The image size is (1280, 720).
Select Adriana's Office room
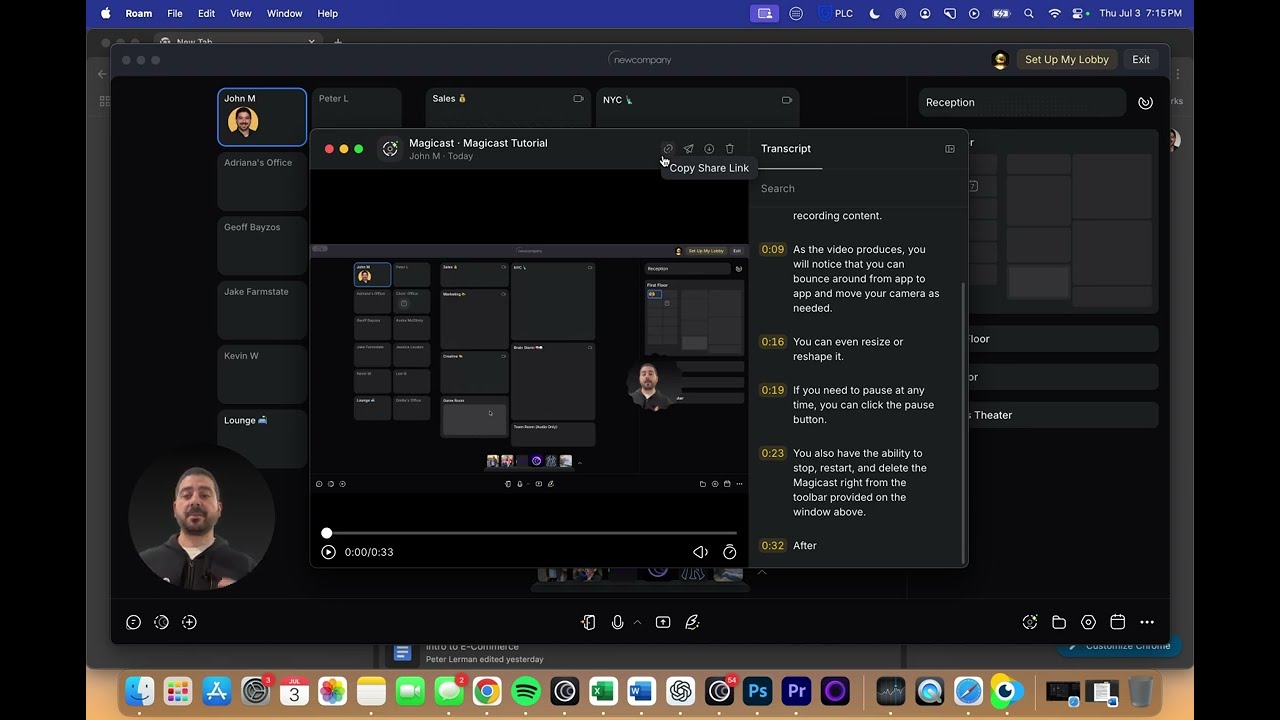(262, 181)
